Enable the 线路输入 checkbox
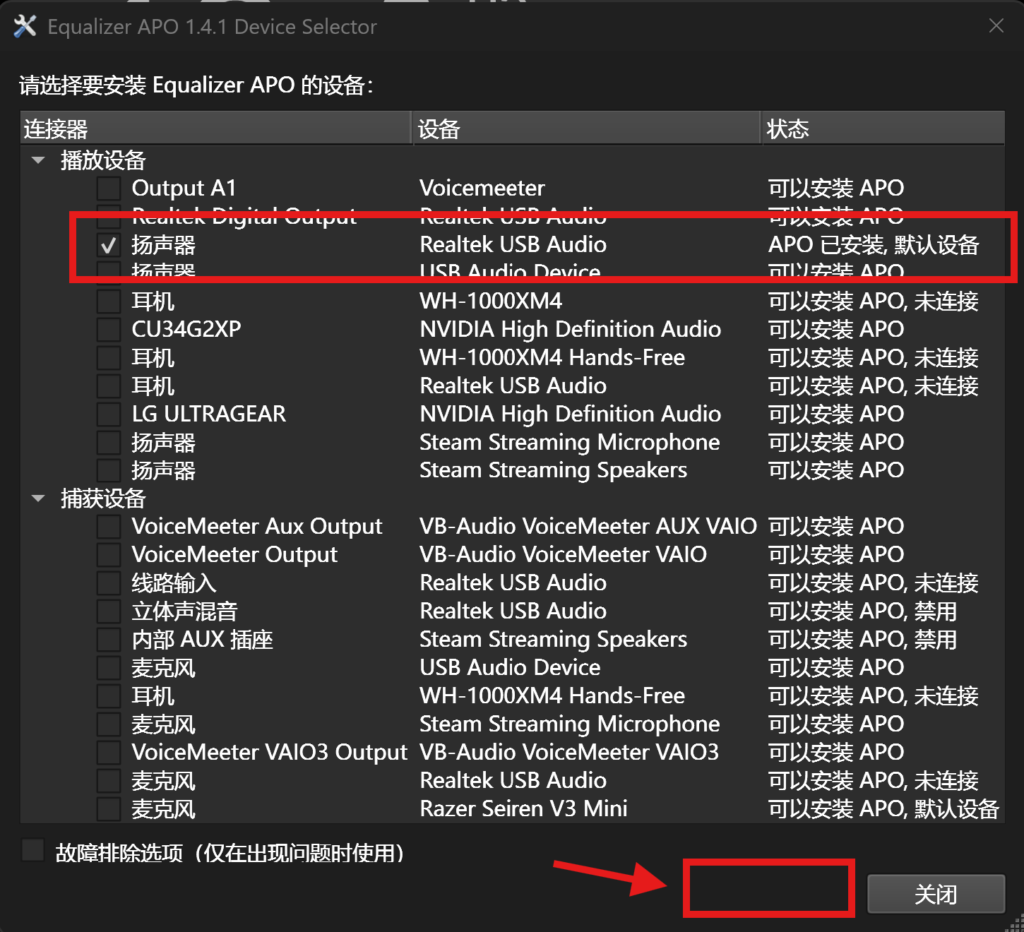This screenshot has width=1024, height=932. tap(108, 583)
